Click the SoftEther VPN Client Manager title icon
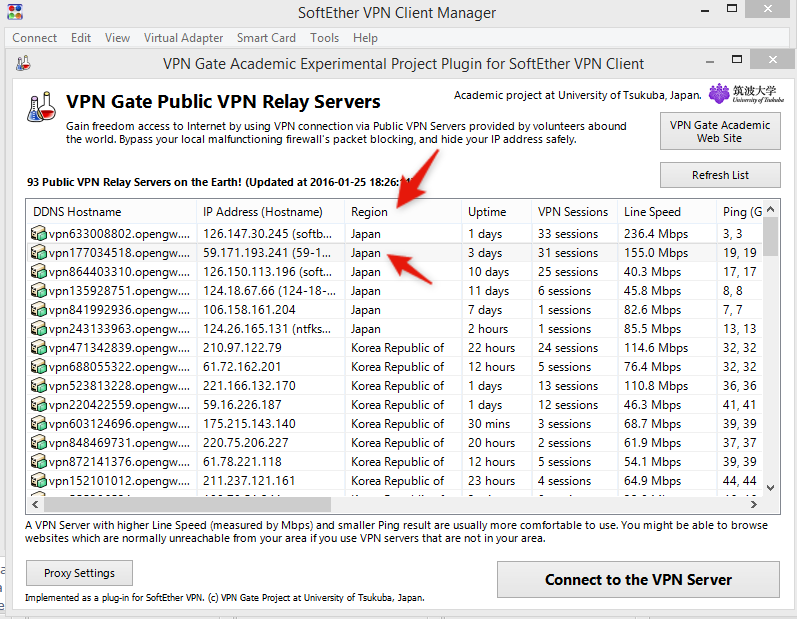 tap(15, 12)
